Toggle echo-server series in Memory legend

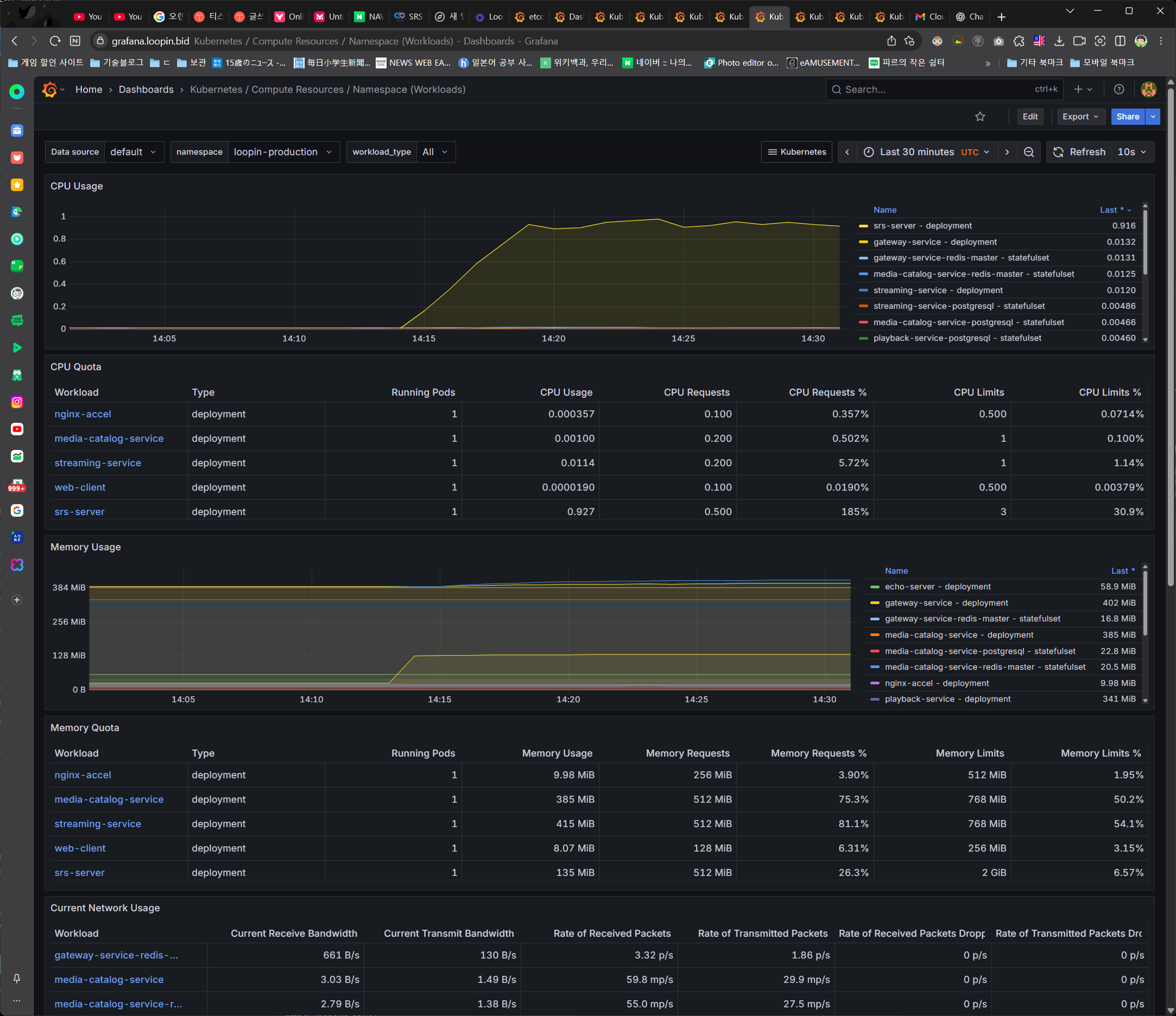937,587
